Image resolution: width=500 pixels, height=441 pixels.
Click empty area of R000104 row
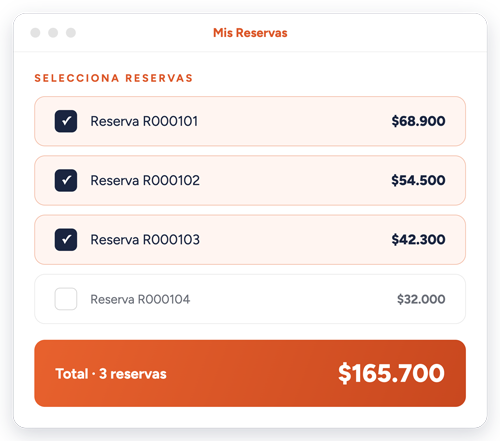click(293, 299)
